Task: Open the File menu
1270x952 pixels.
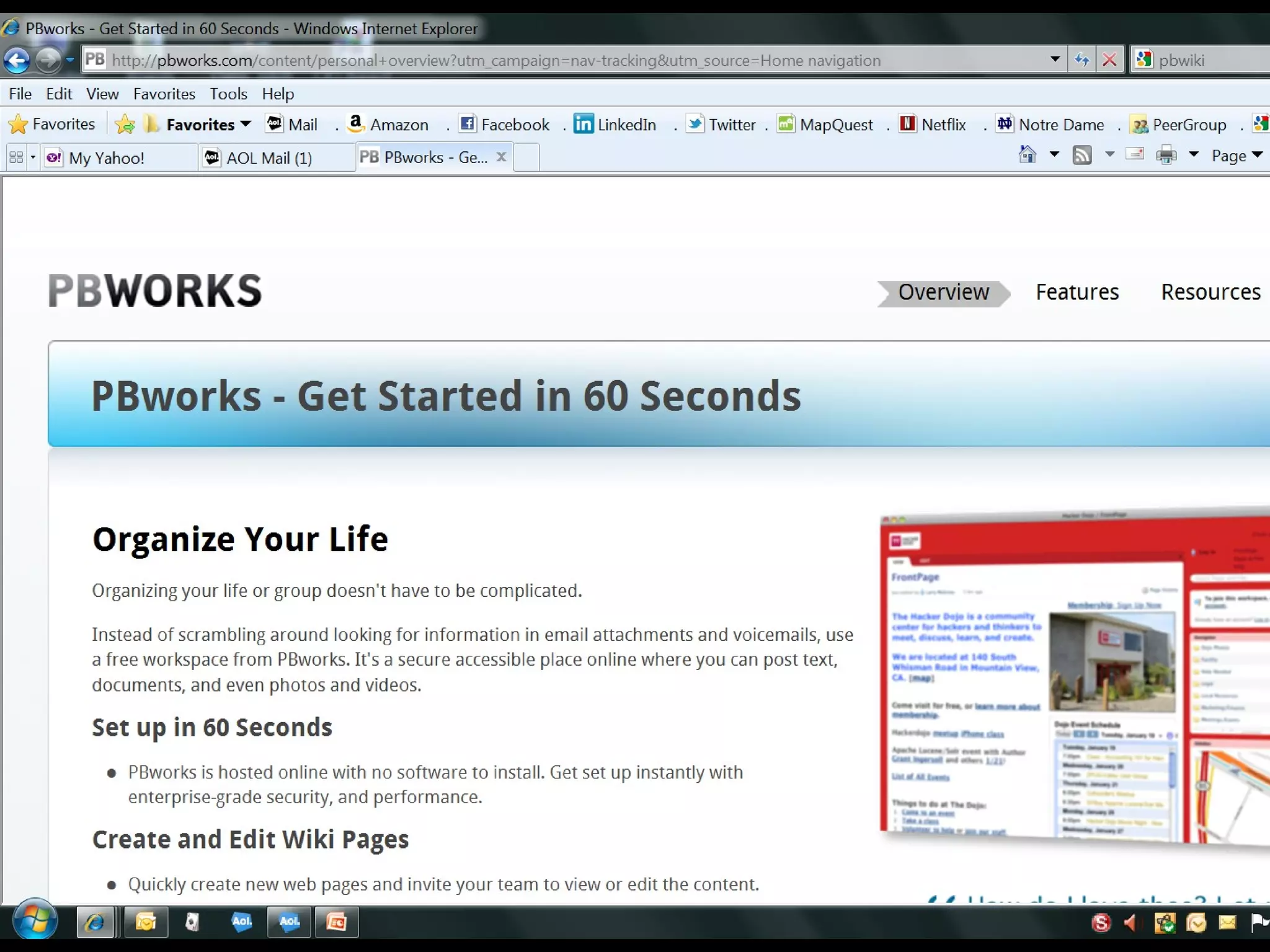Action: click(x=20, y=94)
